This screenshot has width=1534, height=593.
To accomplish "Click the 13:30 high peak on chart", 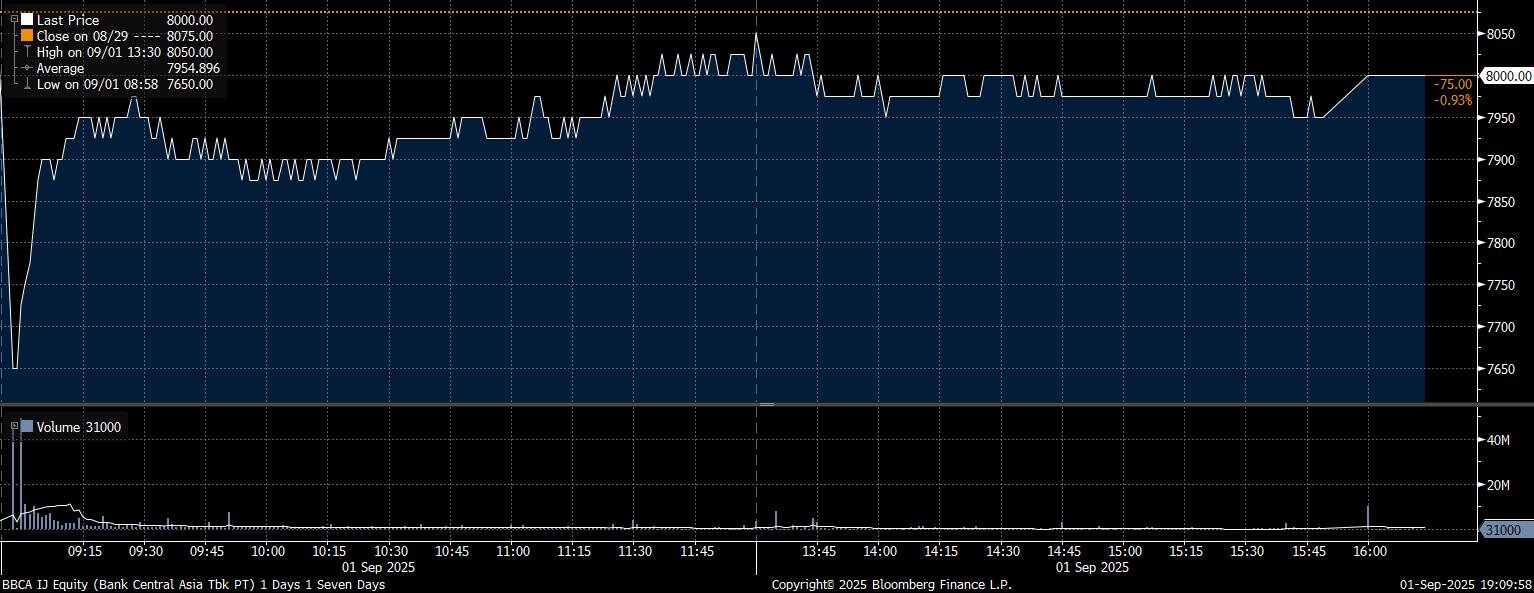I will click(756, 34).
